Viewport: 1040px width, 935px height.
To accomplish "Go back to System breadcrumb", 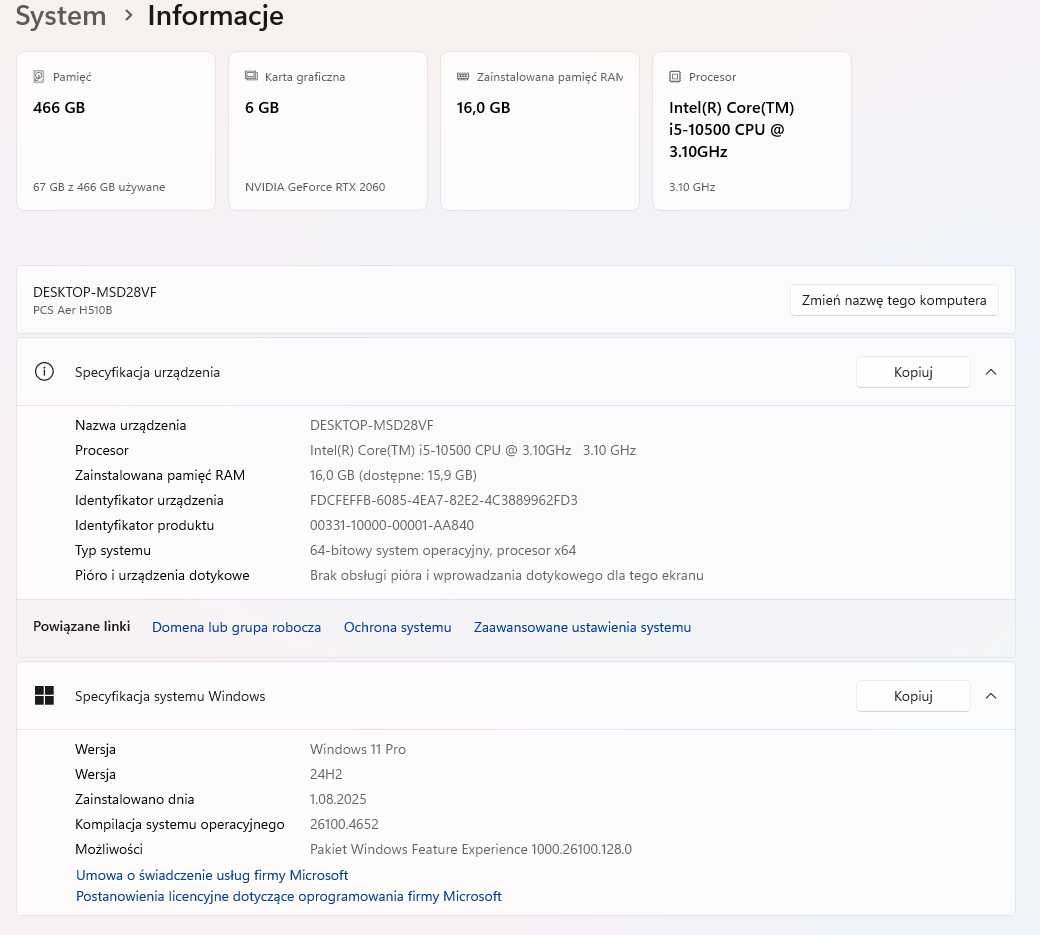I will click(x=61, y=16).
